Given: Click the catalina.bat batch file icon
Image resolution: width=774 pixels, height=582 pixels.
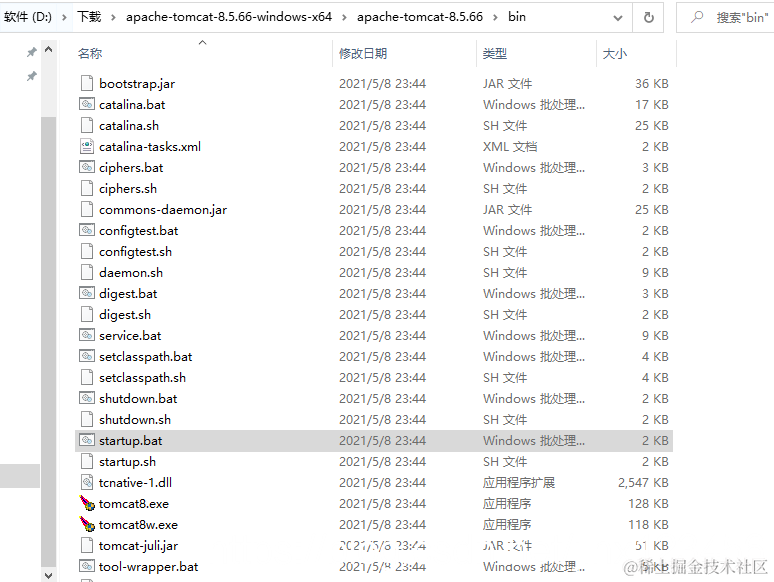Looking at the screenshot, I should pos(87,104).
